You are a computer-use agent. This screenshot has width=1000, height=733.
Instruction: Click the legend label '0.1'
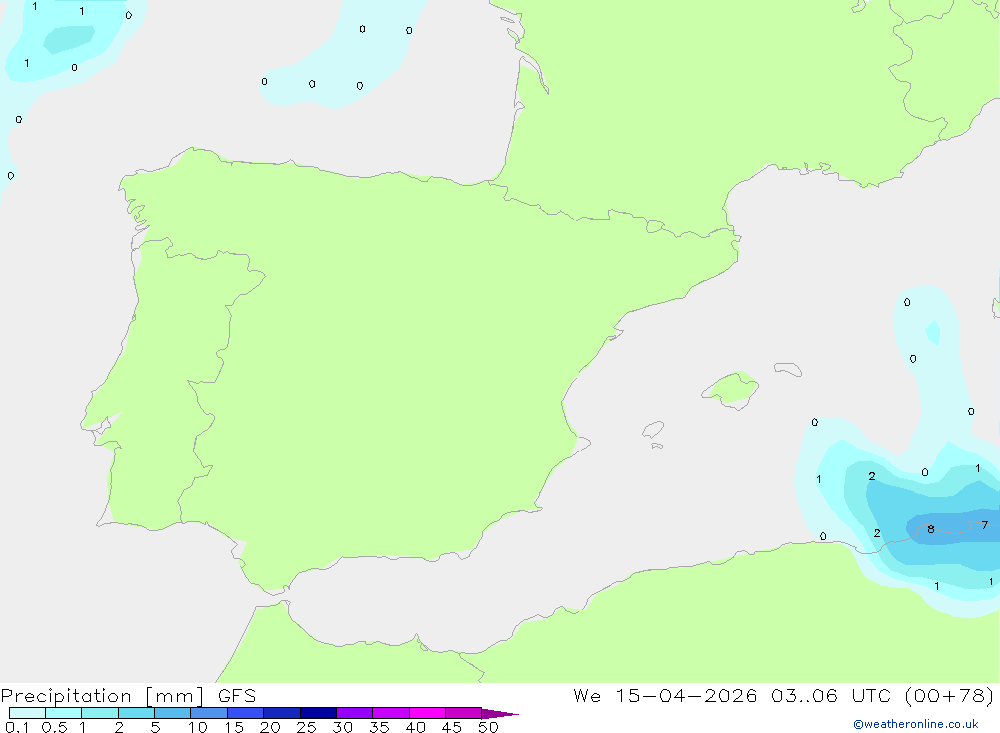(17, 727)
